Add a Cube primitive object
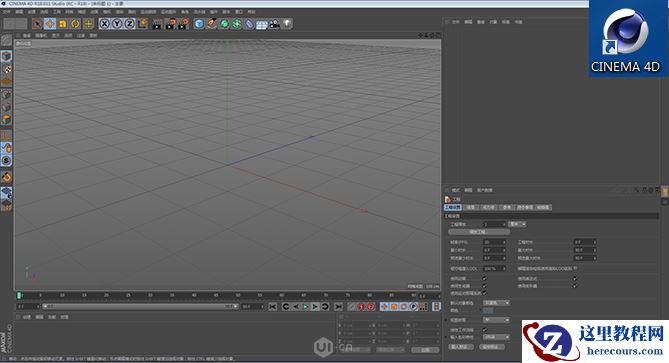 pos(199,24)
